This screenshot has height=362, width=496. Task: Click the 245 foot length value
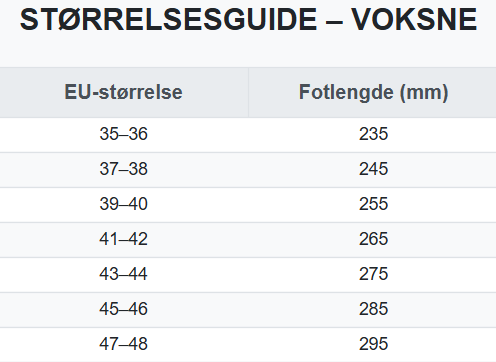(373, 169)
